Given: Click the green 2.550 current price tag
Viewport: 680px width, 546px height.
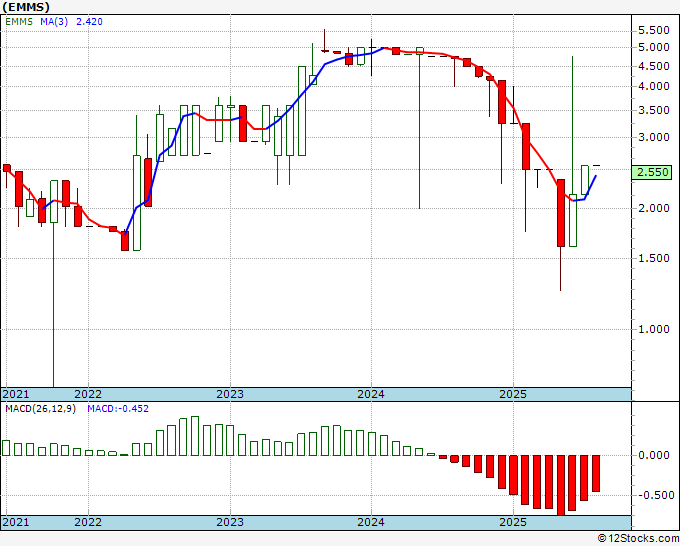Looking at the screenshot, I should pyautogui.click(x=652, y=172).
